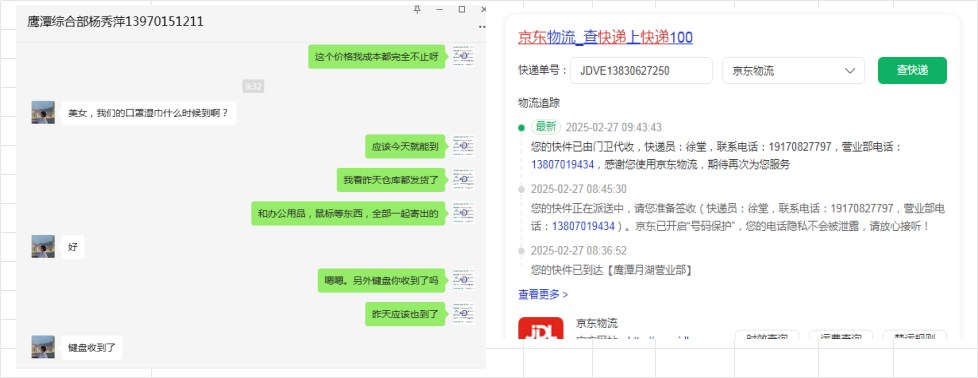Click avatar next to '我看昨天仓库都发货了' message
This screenshot has height=378, width=978.
coord(463,180)
